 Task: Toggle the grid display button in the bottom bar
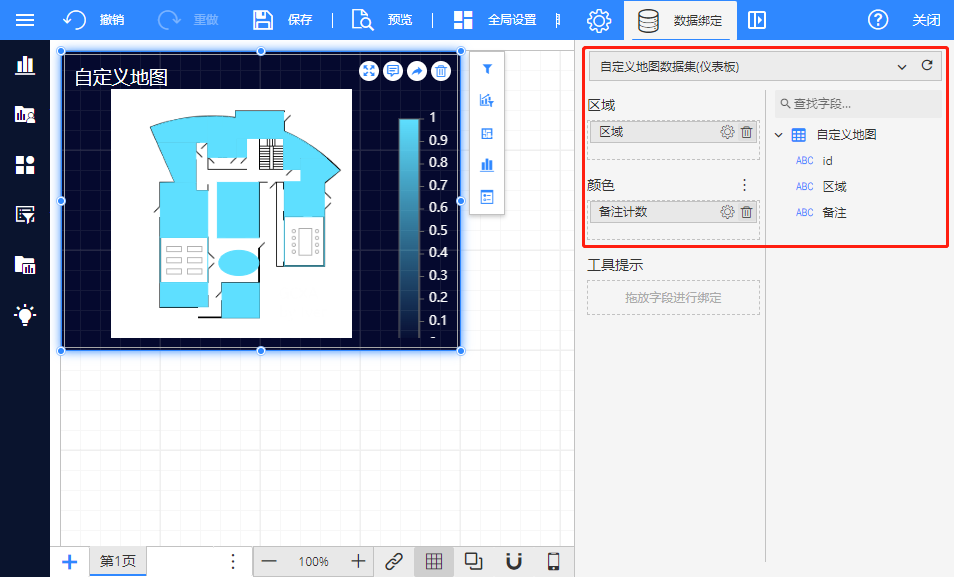[x=434, y=561]
